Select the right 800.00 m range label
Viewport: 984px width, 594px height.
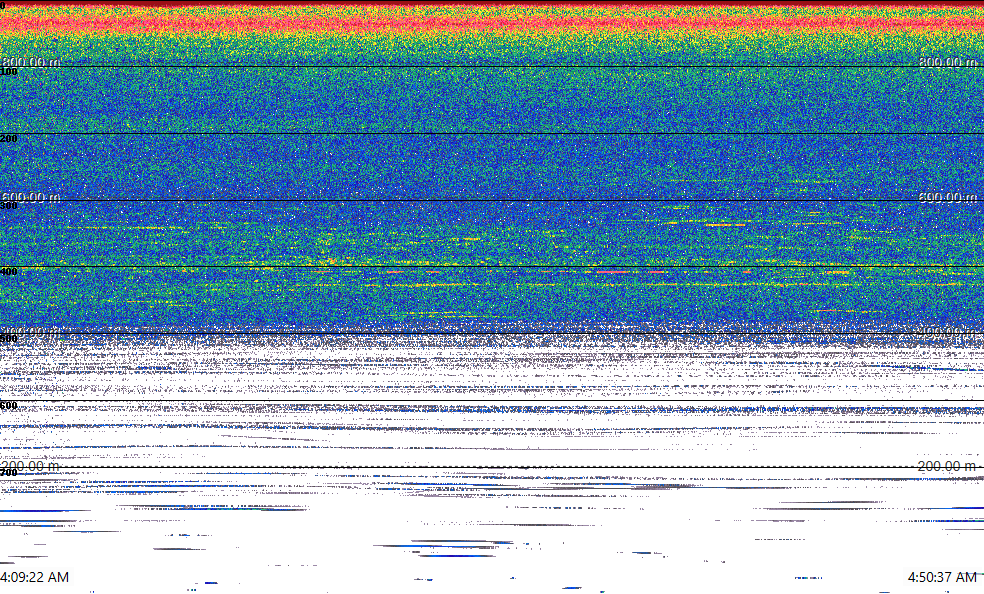[948, 61]
